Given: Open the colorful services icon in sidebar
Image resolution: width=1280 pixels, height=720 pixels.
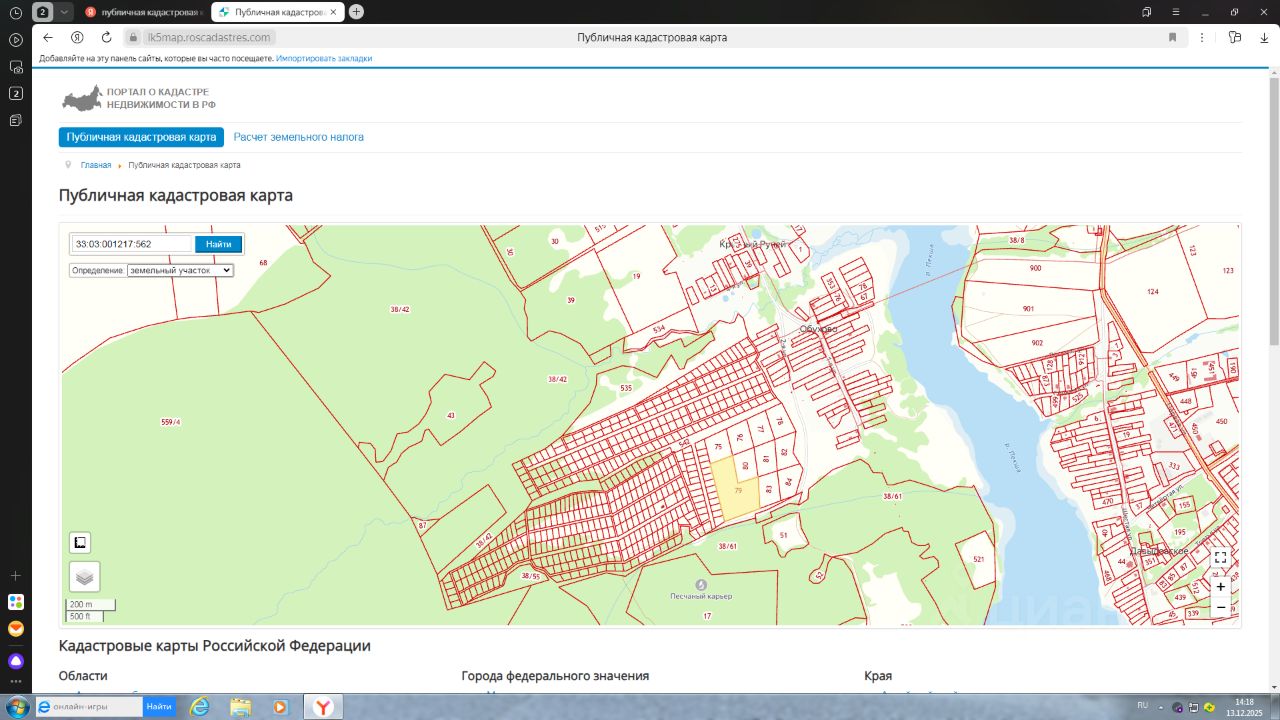Looking at the screenshot, I should click(16, 602).
